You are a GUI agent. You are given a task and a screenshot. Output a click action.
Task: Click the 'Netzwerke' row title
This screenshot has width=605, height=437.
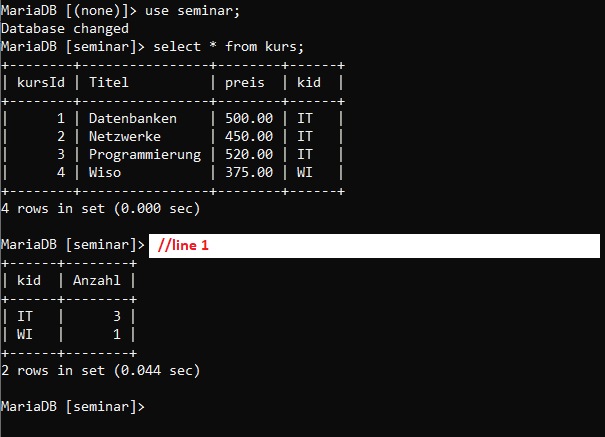pyautogui.click(x=125, y=137)
